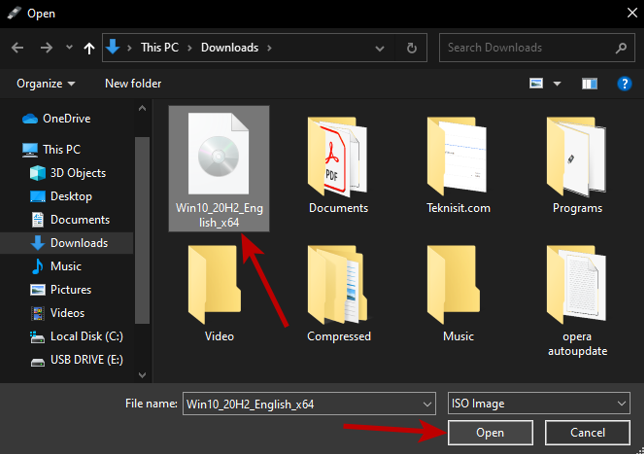Select the opera autoupdate folder
This screenshot has height=454, width=644.
(577, 301)
